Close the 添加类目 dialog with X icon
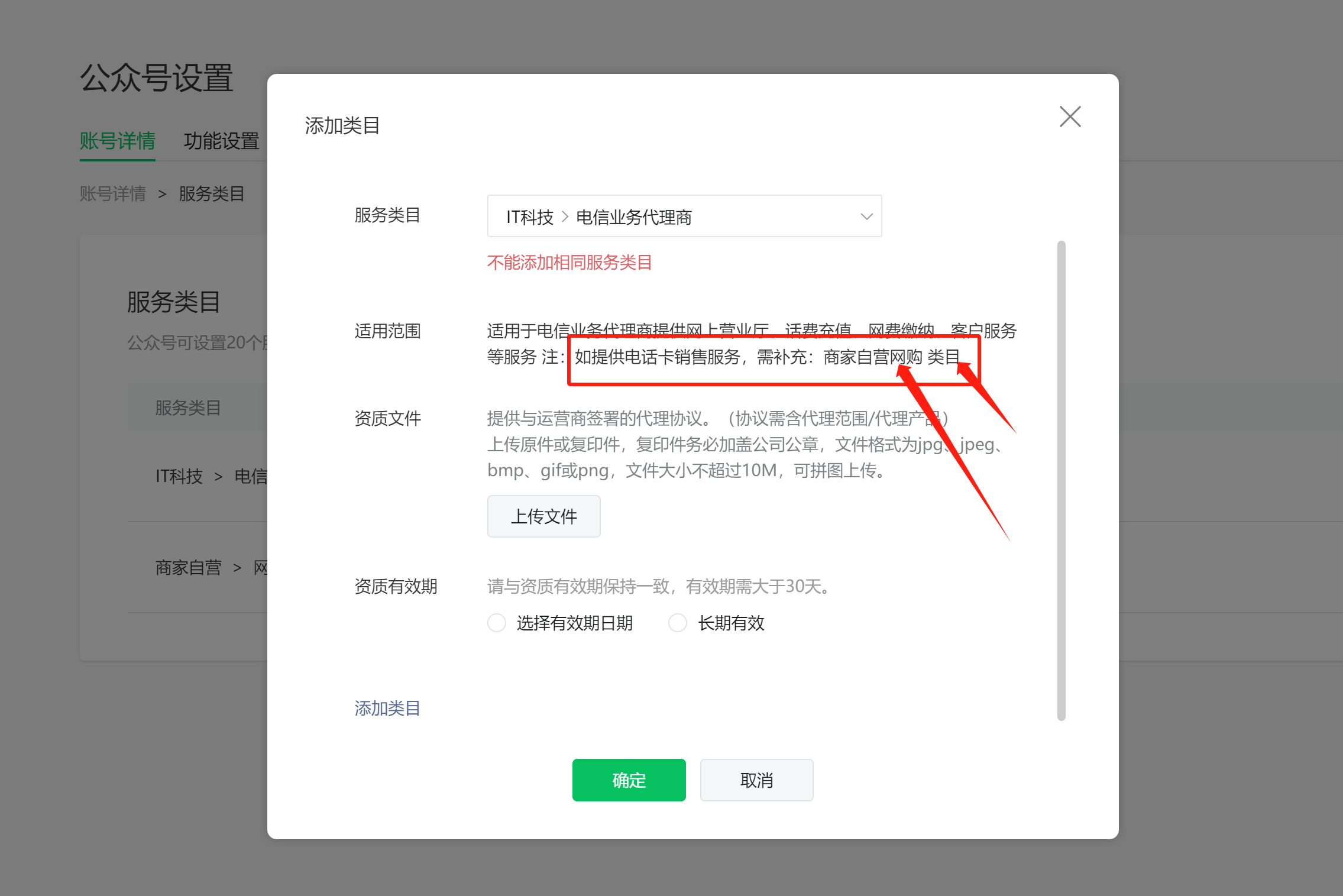The image size is (1343, 896). click(1070, 117)
